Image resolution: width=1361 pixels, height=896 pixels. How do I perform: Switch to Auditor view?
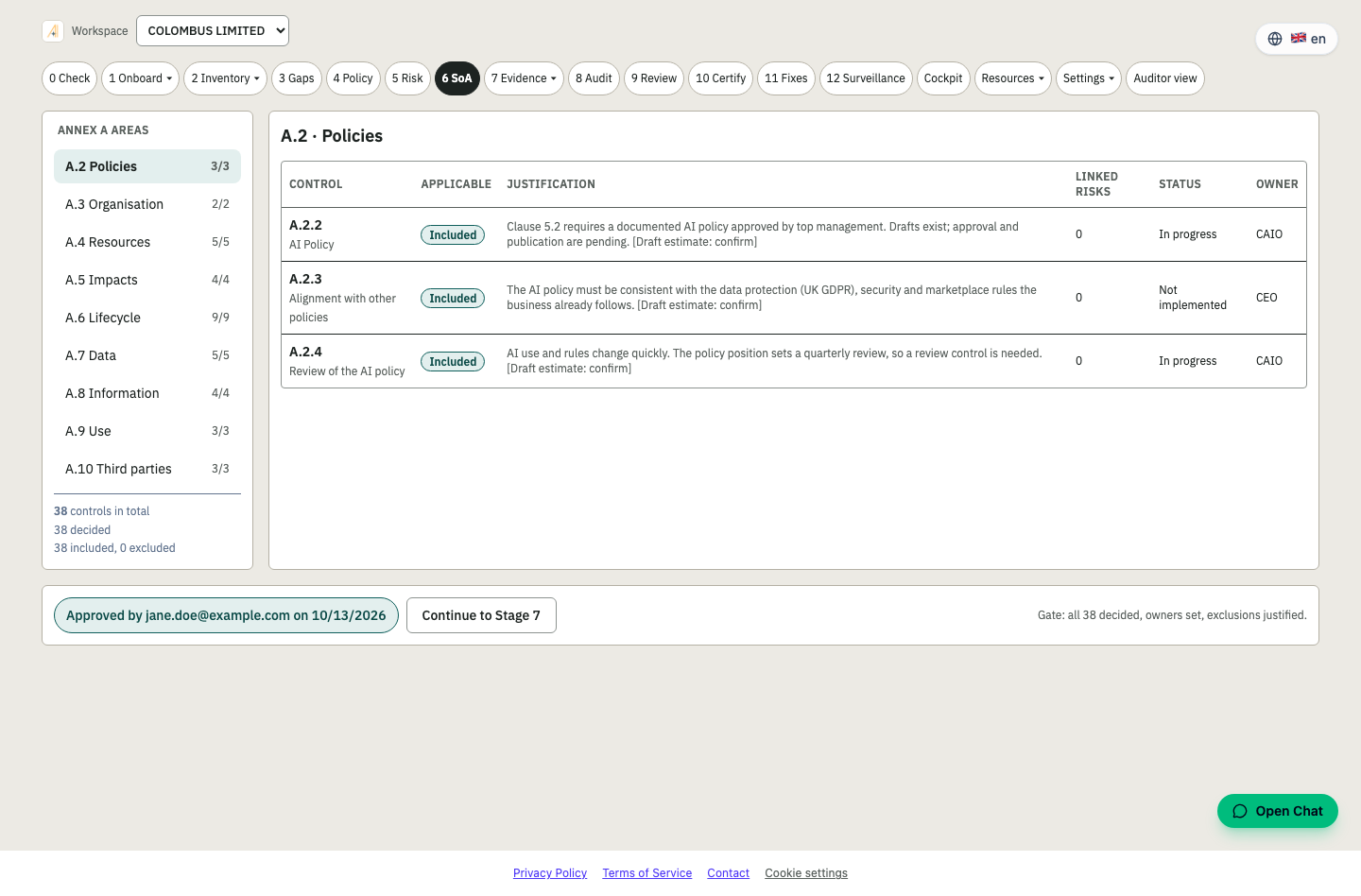point(1165,78)
